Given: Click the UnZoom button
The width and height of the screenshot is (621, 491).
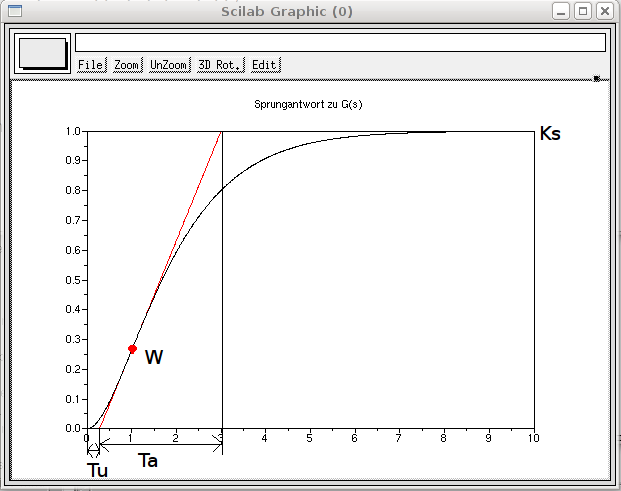Looking at the screenshot, I should click(x=168, y=65).
